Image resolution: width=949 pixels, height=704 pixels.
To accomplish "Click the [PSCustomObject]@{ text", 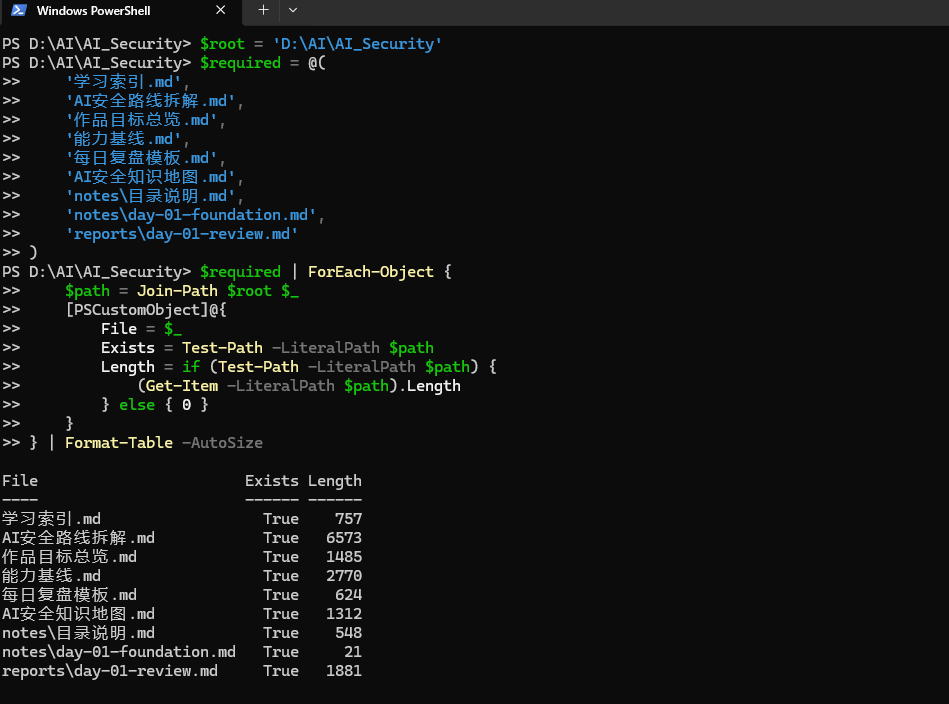I will click(146, 310).
